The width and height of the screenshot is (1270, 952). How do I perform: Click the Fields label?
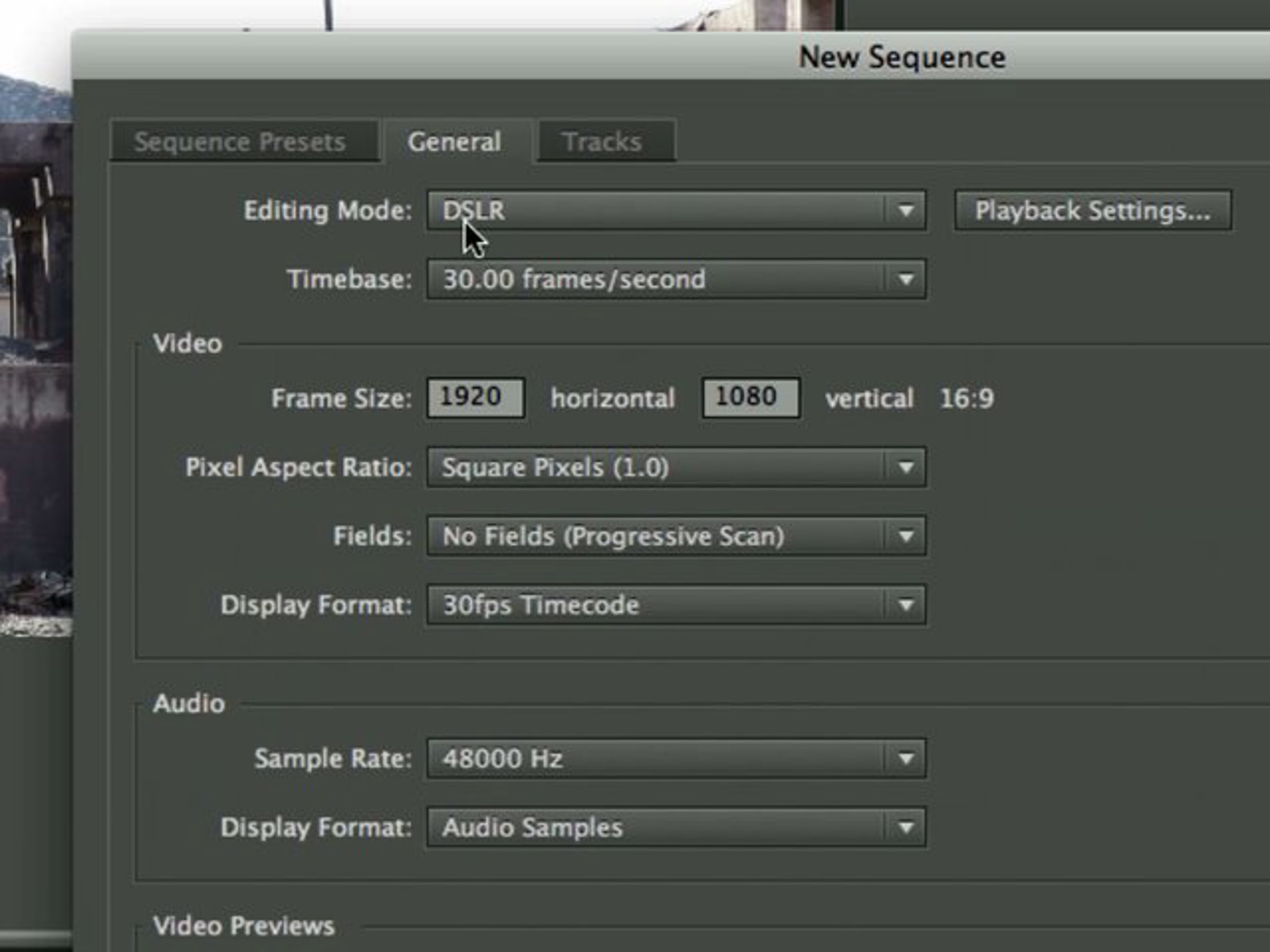click(x=373, y=536)
